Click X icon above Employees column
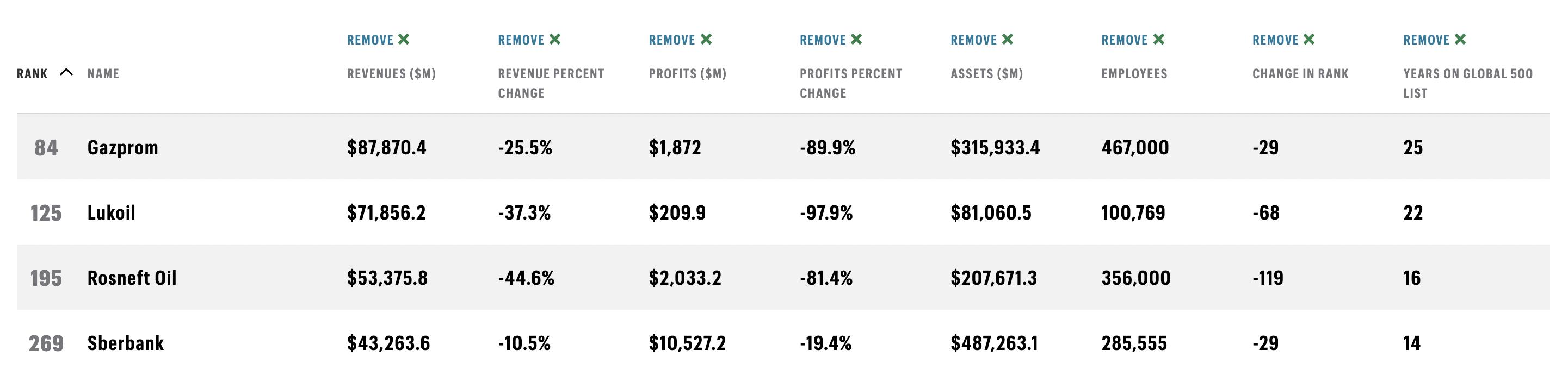 [1158, 40]
